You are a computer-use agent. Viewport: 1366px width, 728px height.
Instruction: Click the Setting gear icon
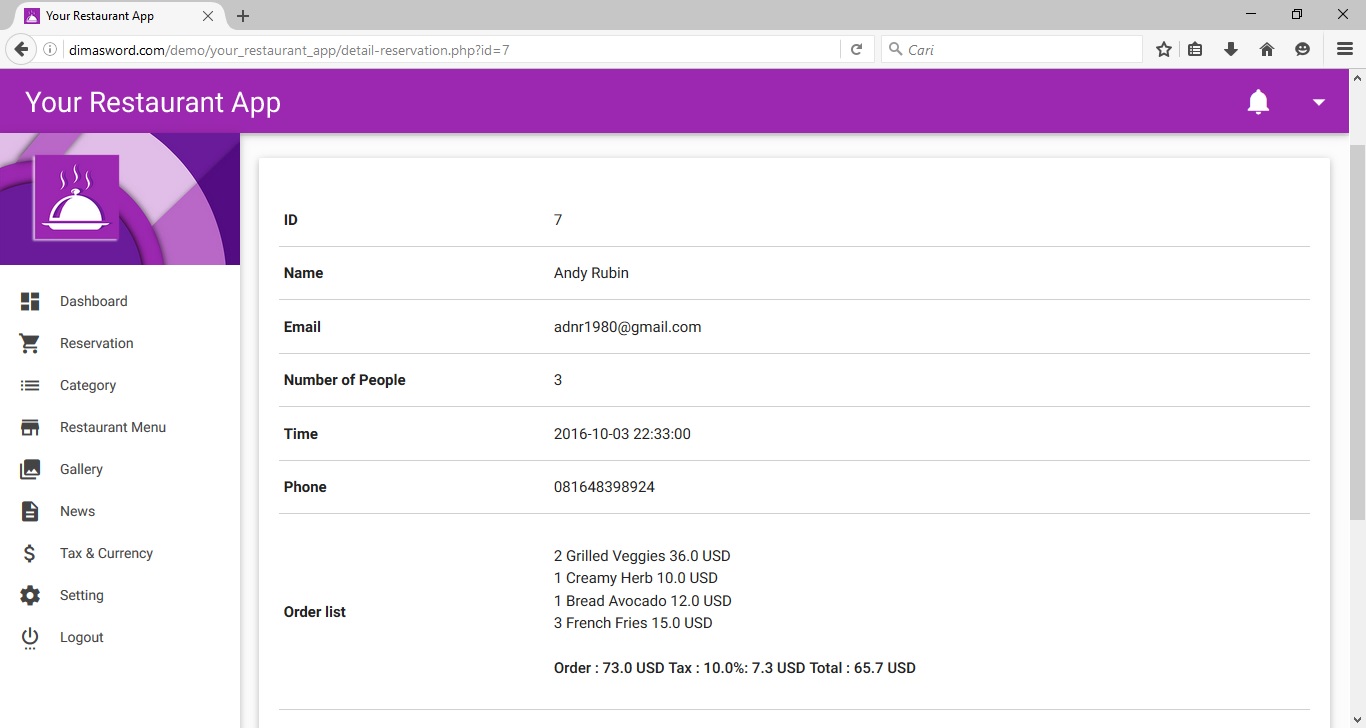pos(30,595)
